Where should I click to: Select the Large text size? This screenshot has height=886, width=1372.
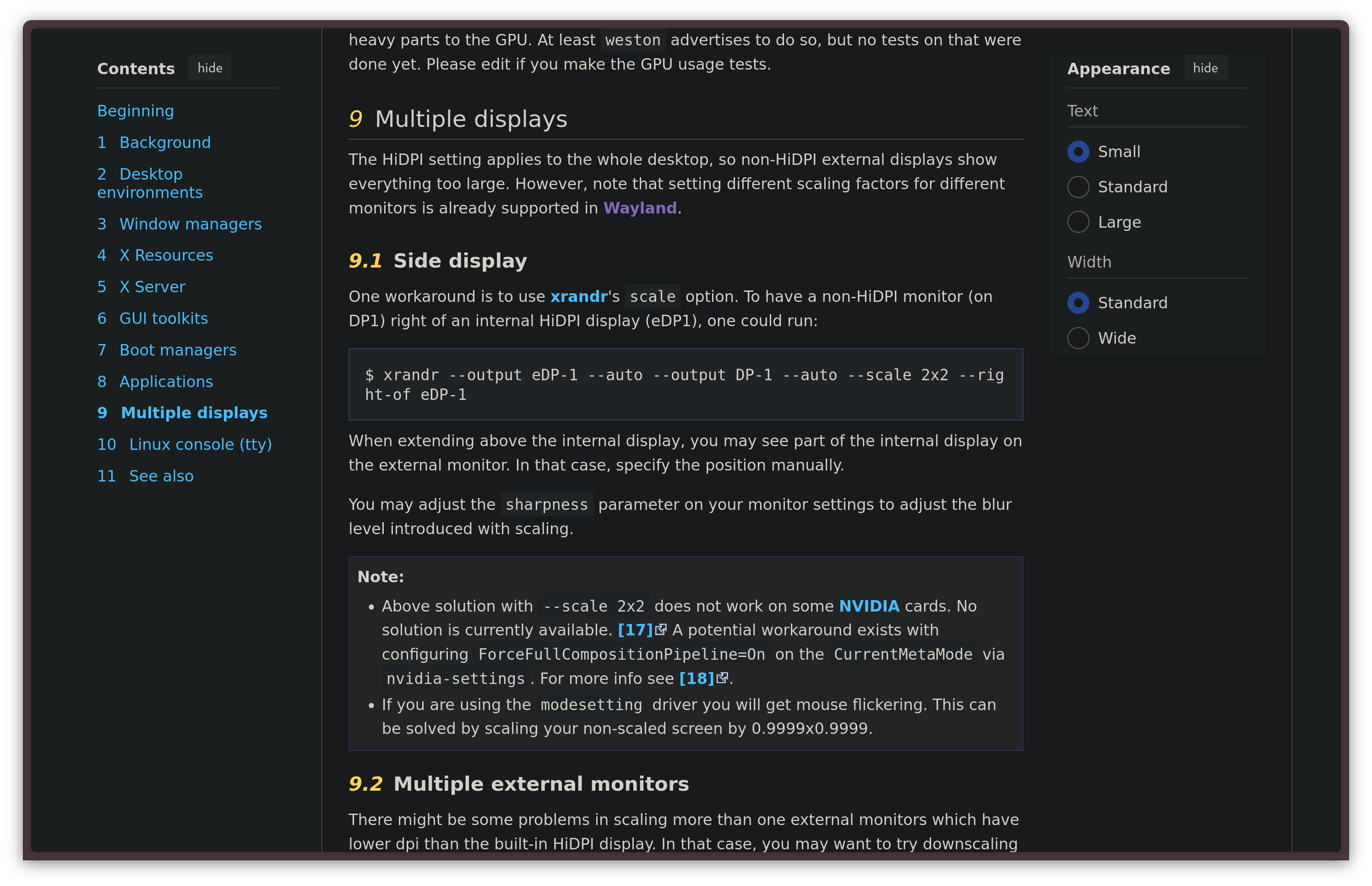(1078, 222)
